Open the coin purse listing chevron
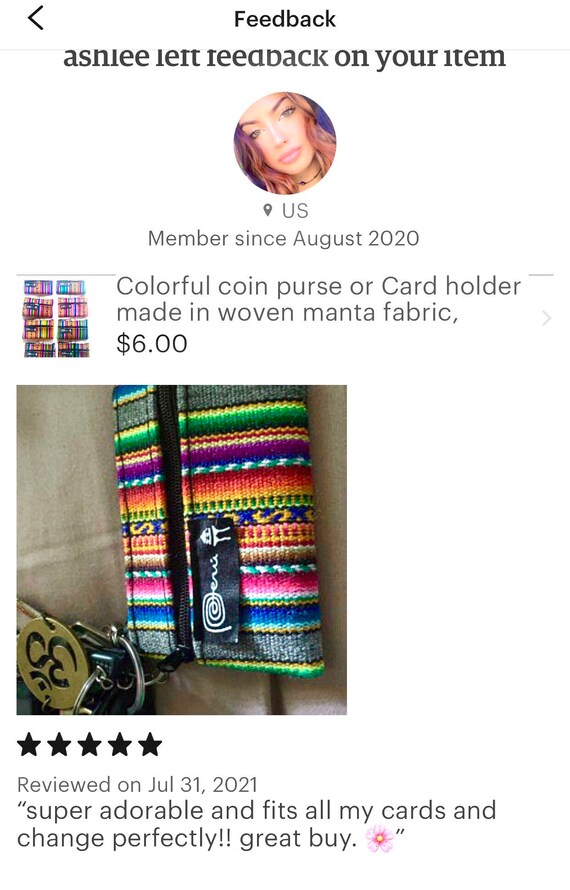Viewport: 570px width, 890px height. pyautogui.click(x=546, y=318)
